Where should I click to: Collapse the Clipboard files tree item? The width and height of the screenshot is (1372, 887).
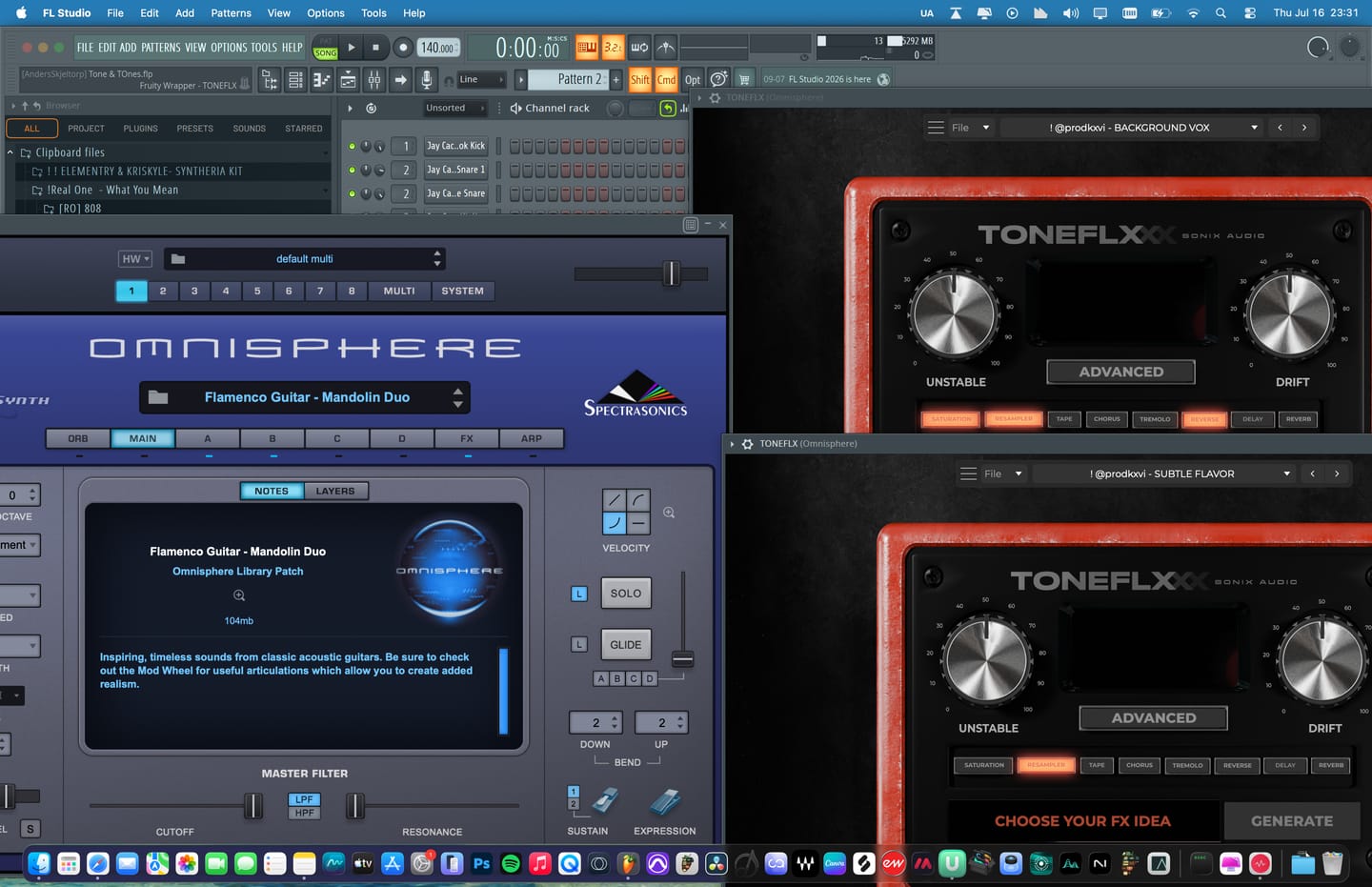10,152
